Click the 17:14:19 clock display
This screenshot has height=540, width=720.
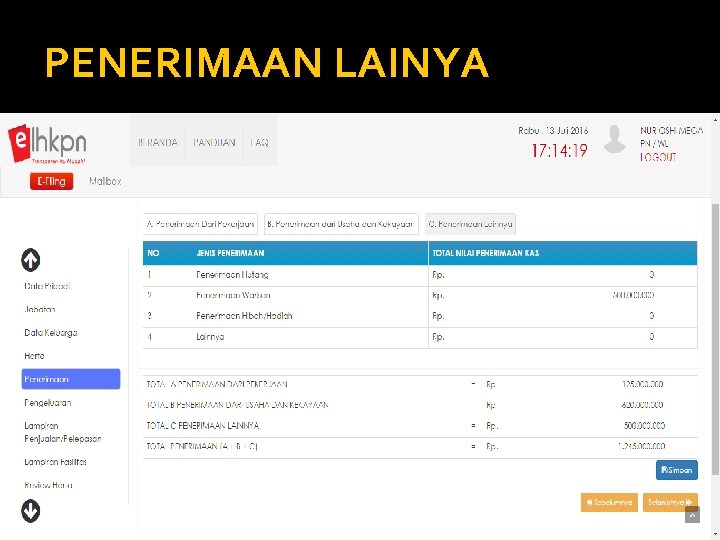(x=559, y=151)
